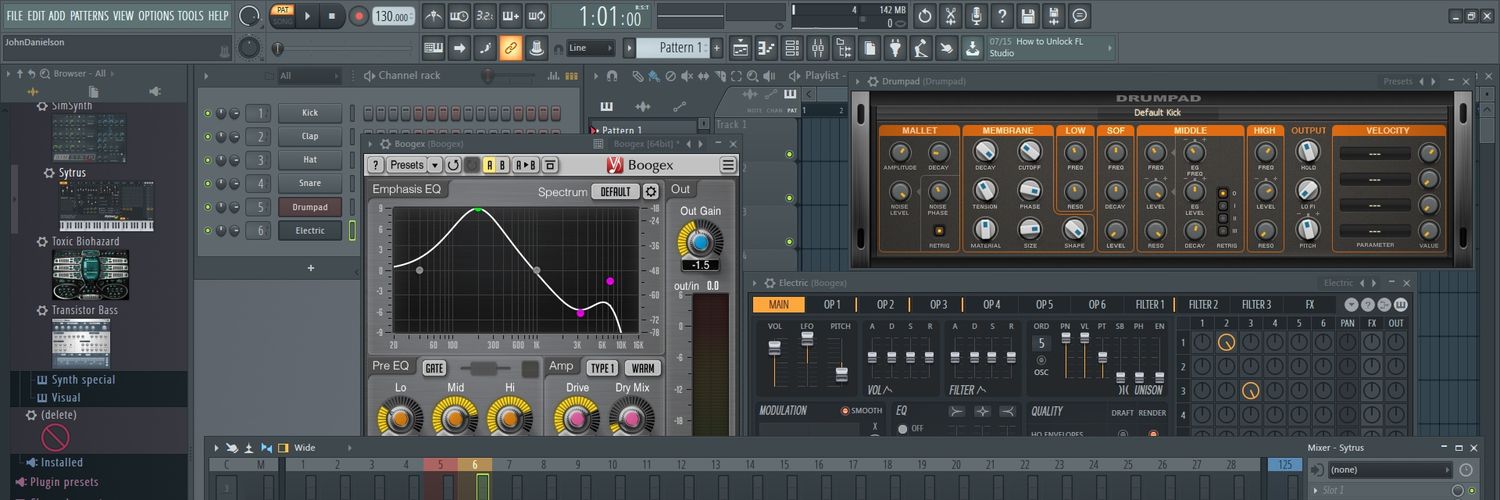Toggle the blend recording overdub icon

point(511,16)
